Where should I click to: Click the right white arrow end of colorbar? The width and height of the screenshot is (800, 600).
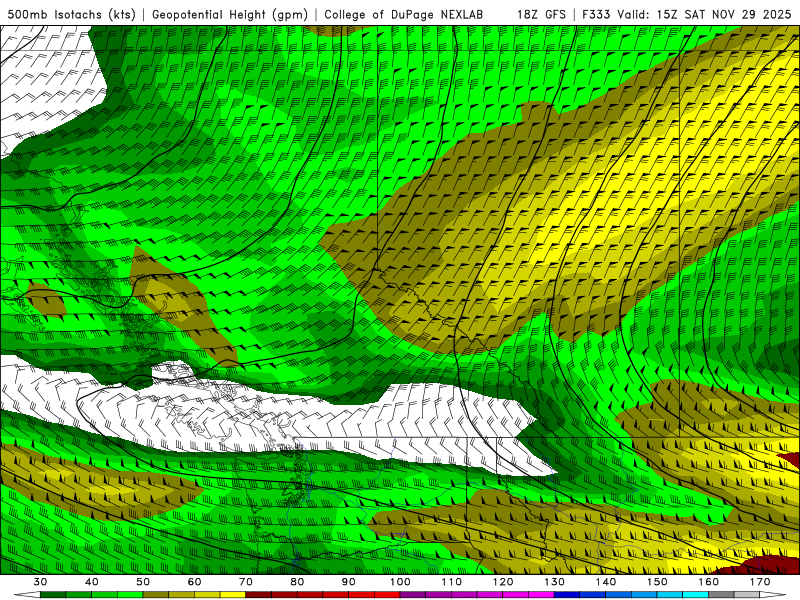pos(772,595)
